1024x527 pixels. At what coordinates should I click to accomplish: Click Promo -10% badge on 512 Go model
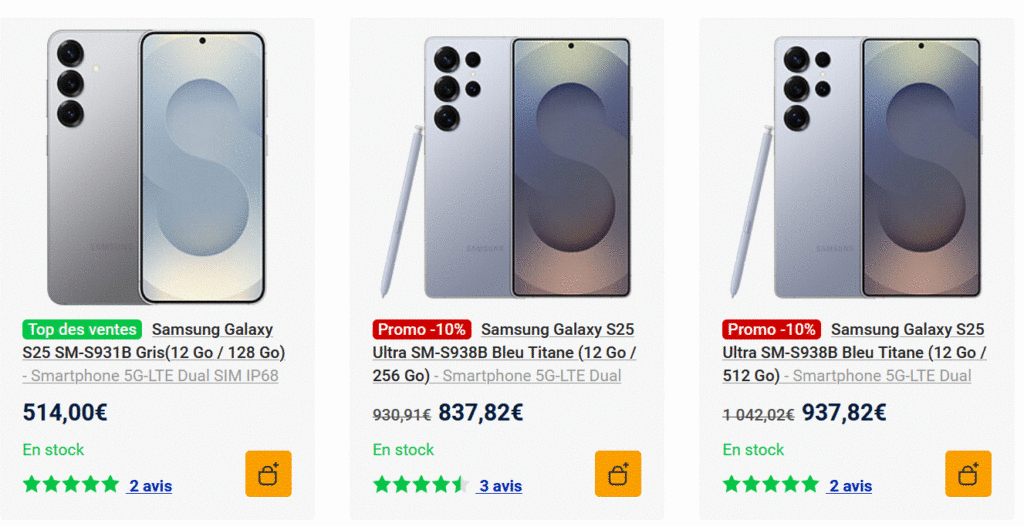tap(772, 329)
